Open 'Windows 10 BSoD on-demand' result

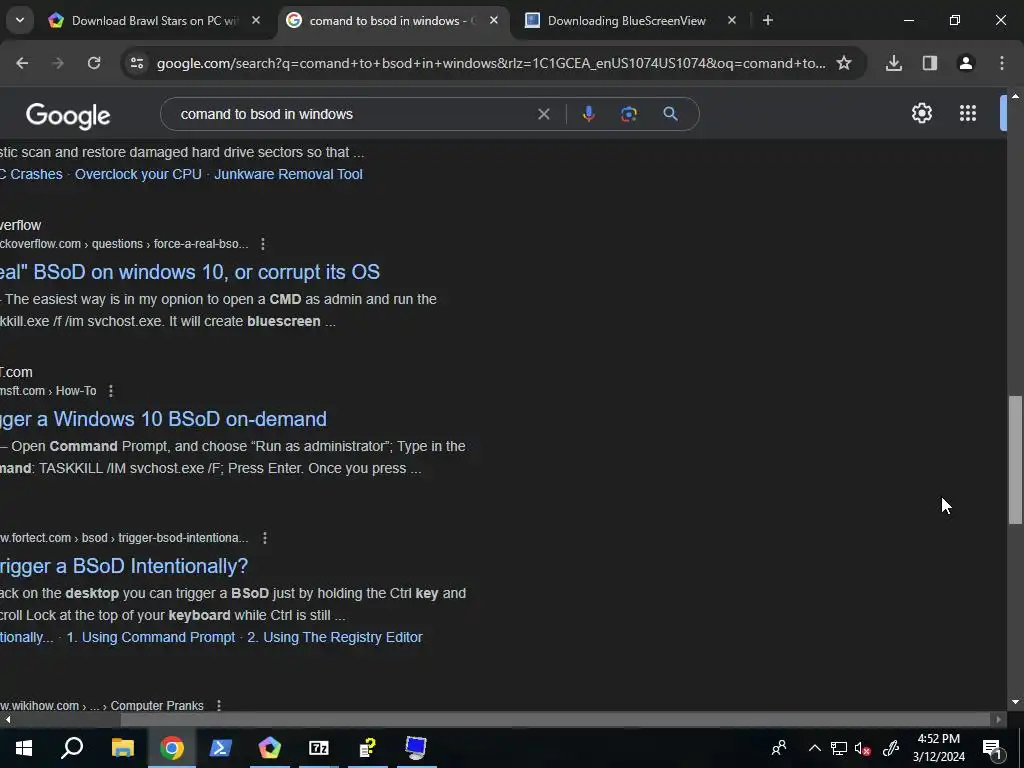pyautogui.click(x=163, y=419)
